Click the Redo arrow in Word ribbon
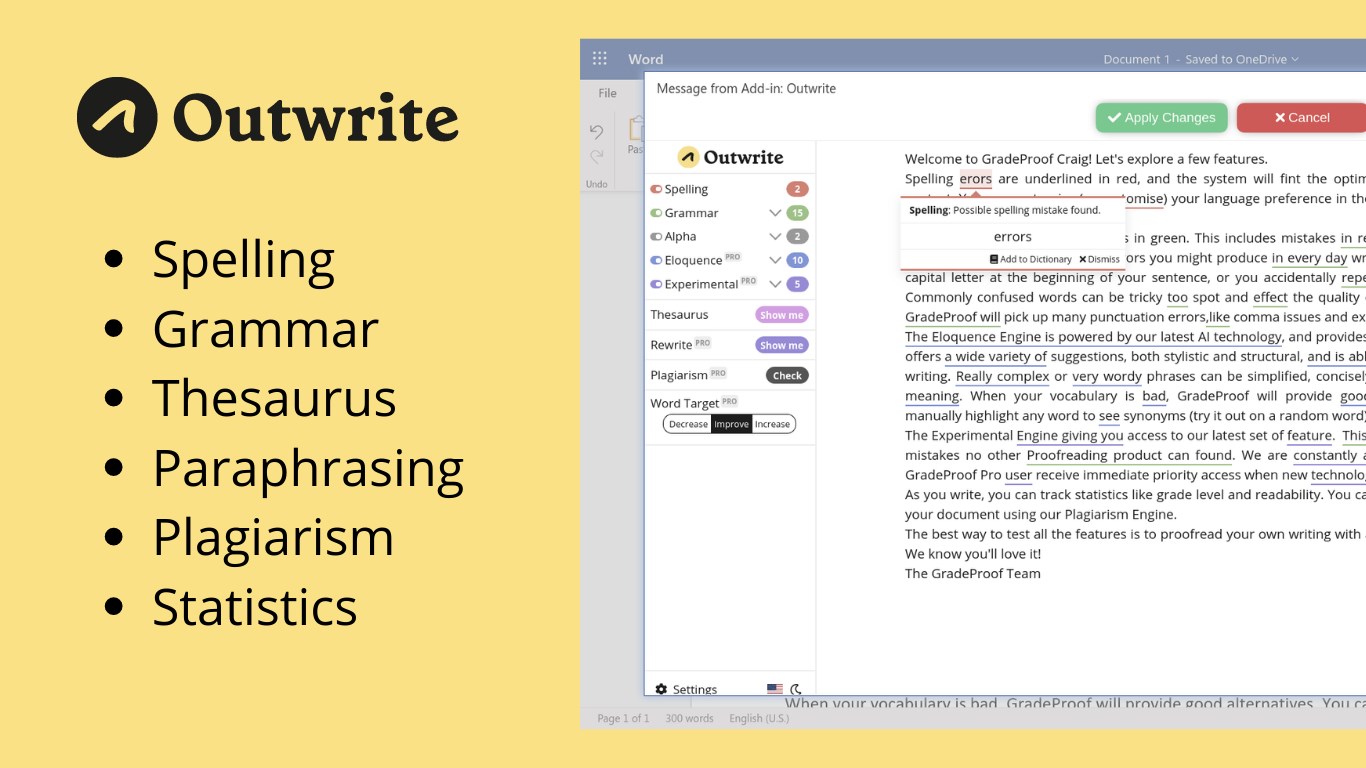The height and width of the screenshot is (768, 1366). [x=597, y=156]
